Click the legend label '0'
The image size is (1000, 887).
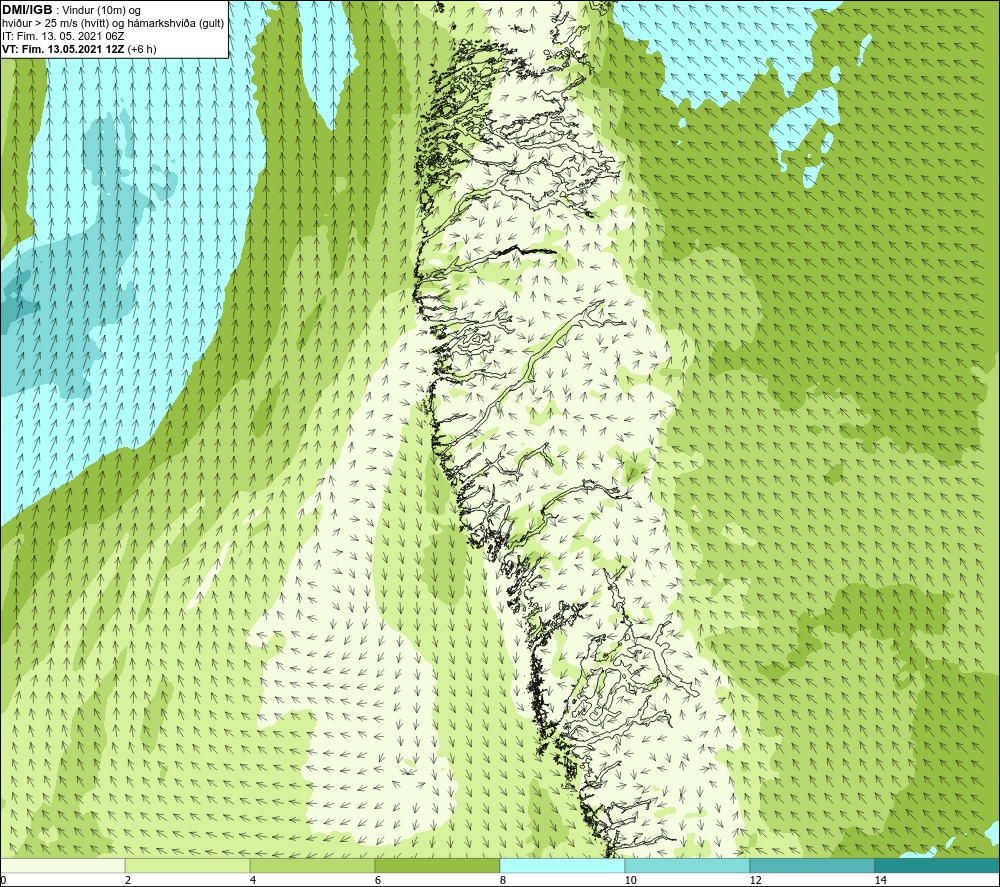point(4,880)
